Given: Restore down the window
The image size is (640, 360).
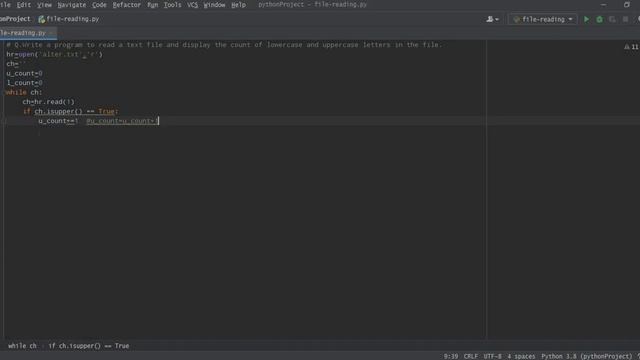Looking at the screenshot, I should click(627, 4).
